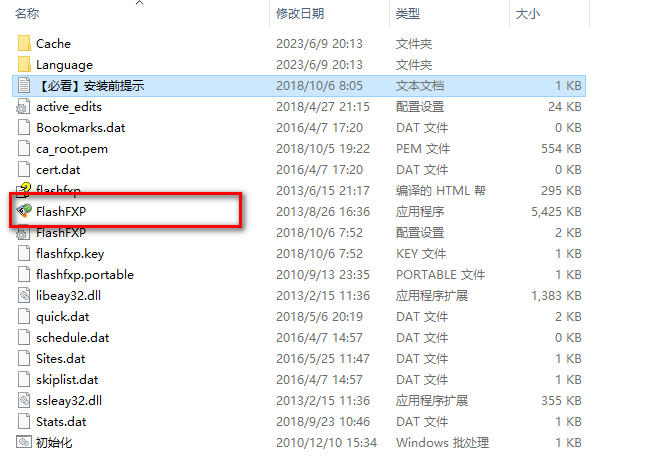This screenshot has height=472, width=672.
Task: Sort by the 修改日期 column header
Action: pyautogui.click(x=300, y=14)
